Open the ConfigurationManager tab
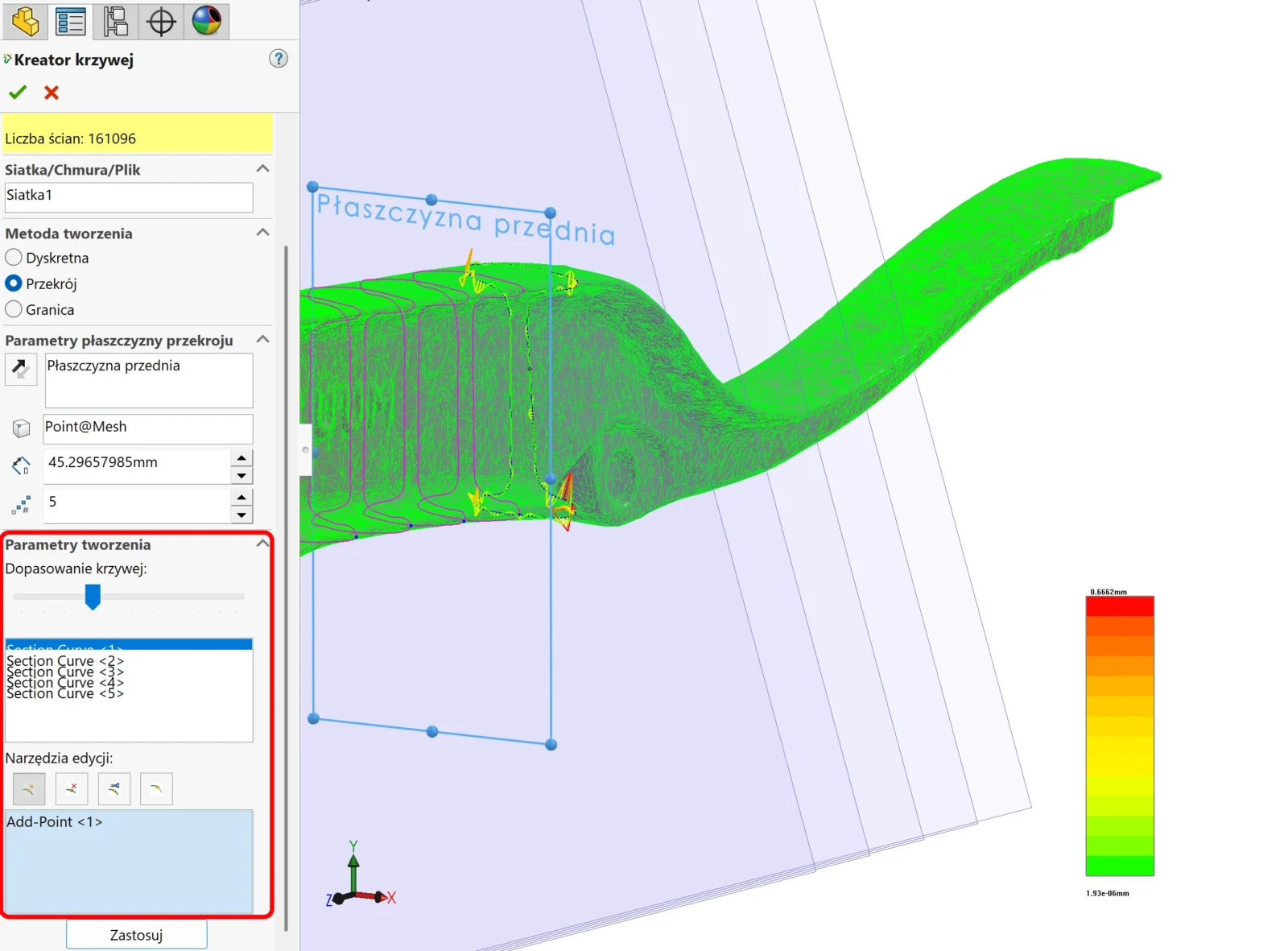 coord(116,21)
